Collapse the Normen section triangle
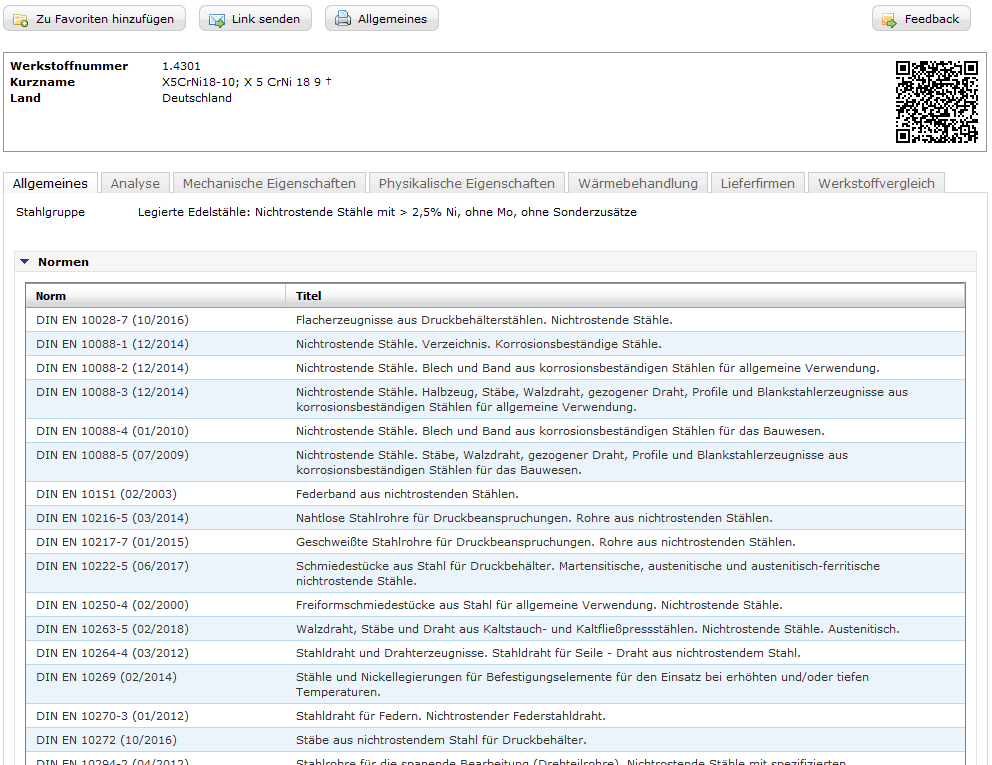The width and height of the screenshot is (992, 765). pyautogui.click(x=25, y=262)
